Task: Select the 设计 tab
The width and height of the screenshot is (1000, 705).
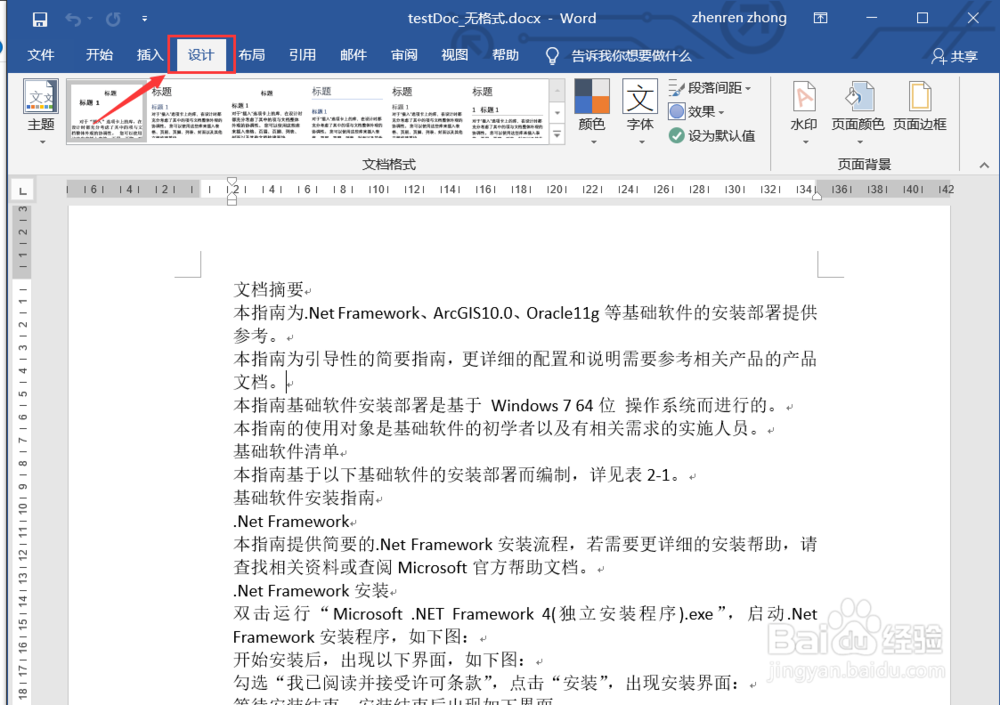Action: [200, 55]
